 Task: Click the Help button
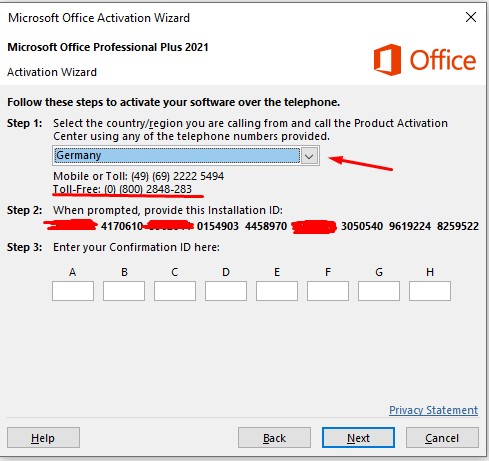pos(43,438)
